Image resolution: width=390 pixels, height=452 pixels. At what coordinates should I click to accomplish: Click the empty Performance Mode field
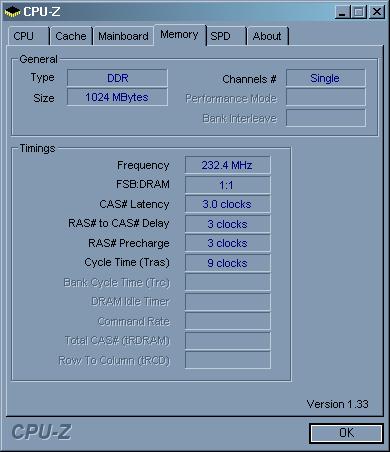pos(326,98)
